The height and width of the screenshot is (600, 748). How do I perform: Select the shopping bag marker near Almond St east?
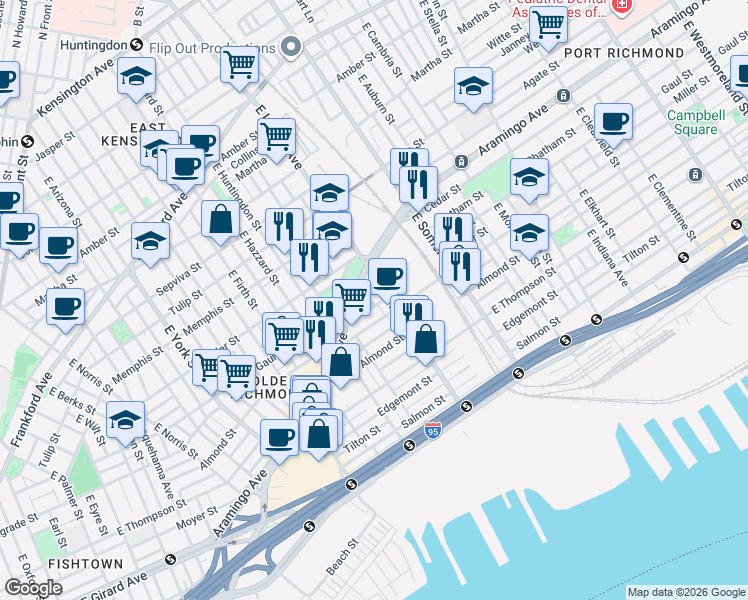[x=426, y=342]
